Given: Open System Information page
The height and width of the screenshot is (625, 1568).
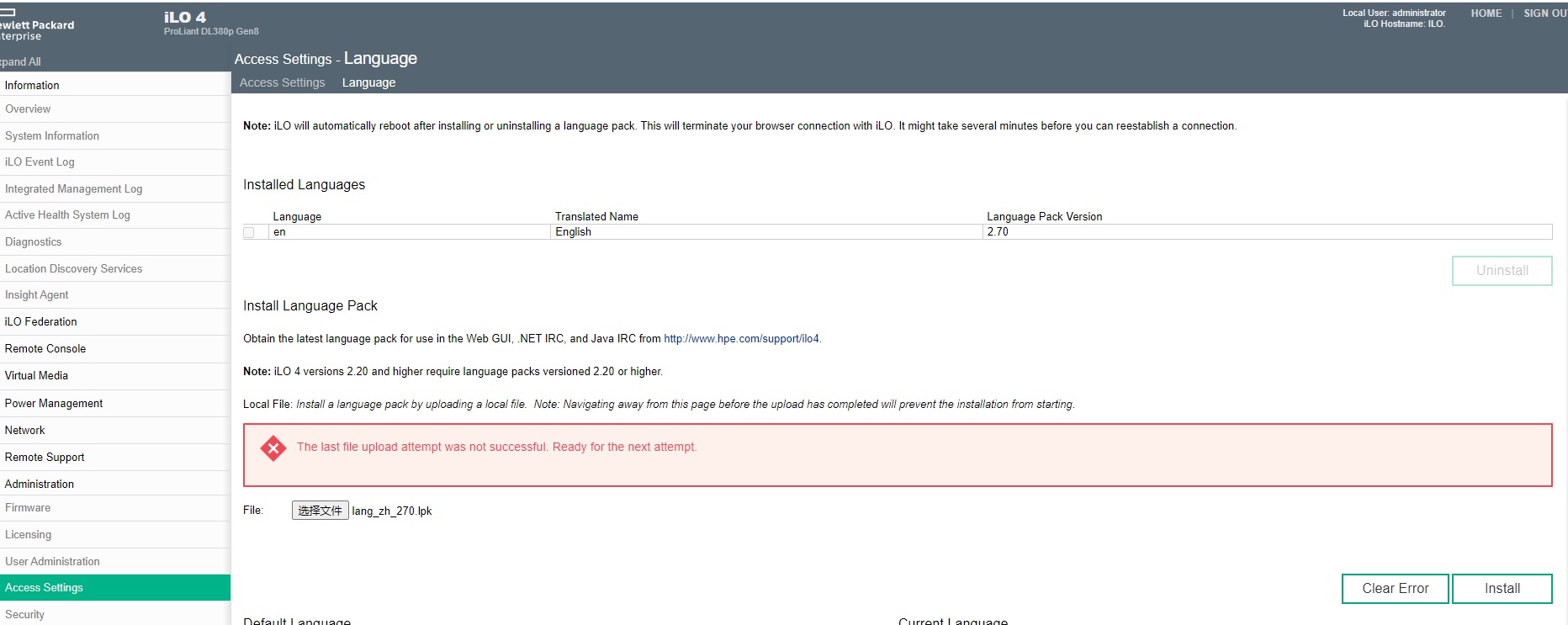Looking at the screenshot, I should [115, 135].
